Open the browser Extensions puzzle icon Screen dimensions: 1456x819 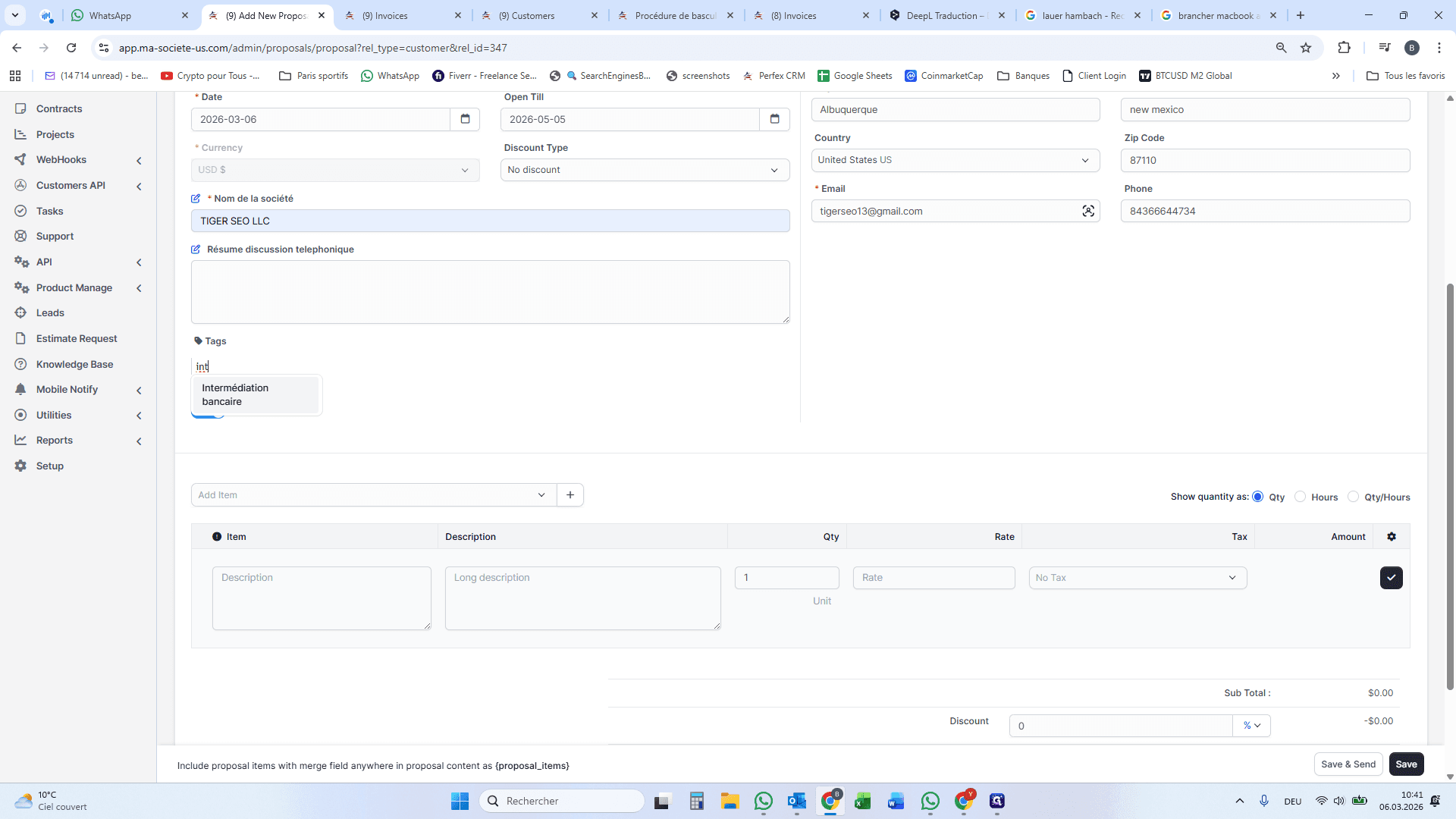[1344, 48]
